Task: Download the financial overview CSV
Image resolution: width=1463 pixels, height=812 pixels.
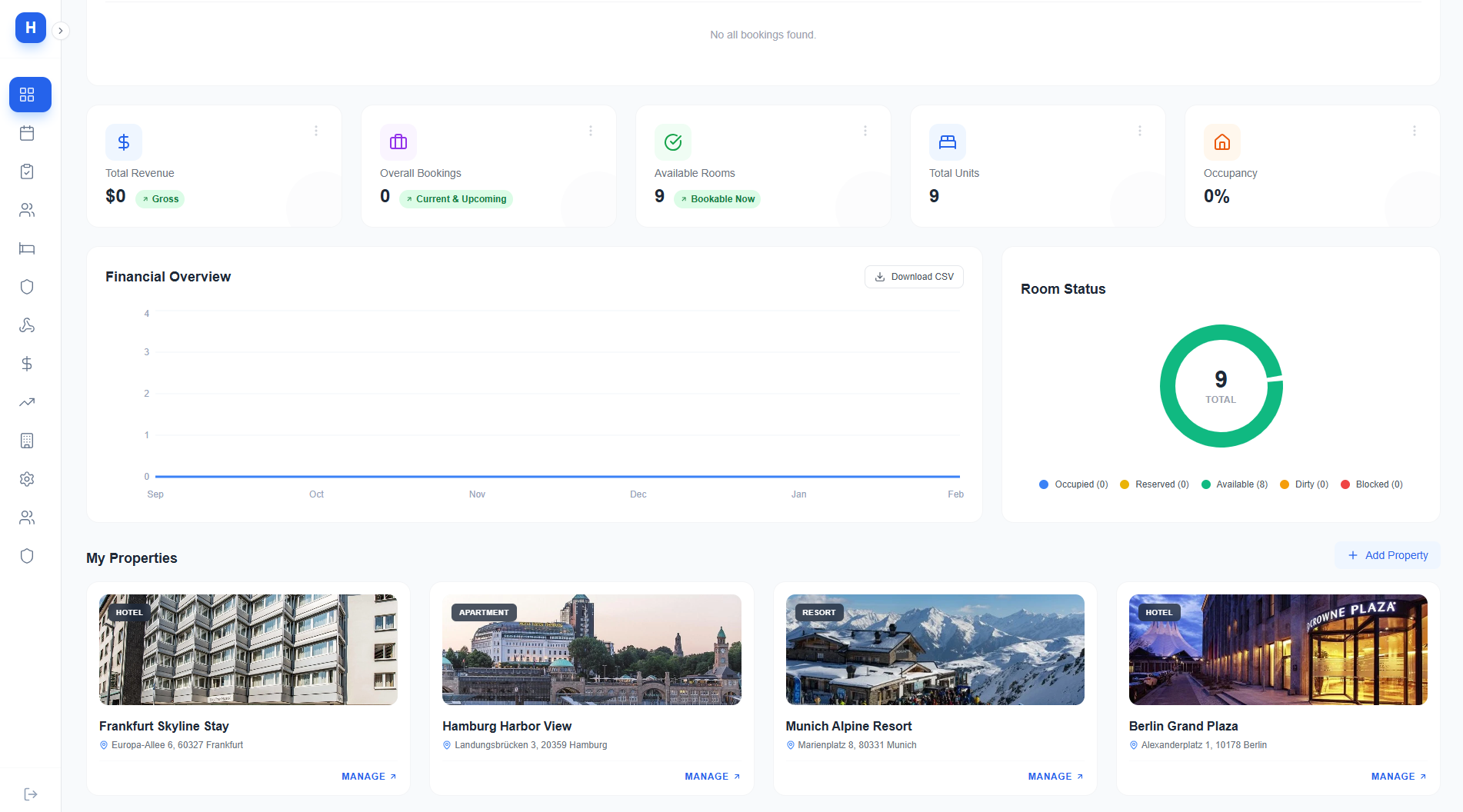Action: coord(914,277)
